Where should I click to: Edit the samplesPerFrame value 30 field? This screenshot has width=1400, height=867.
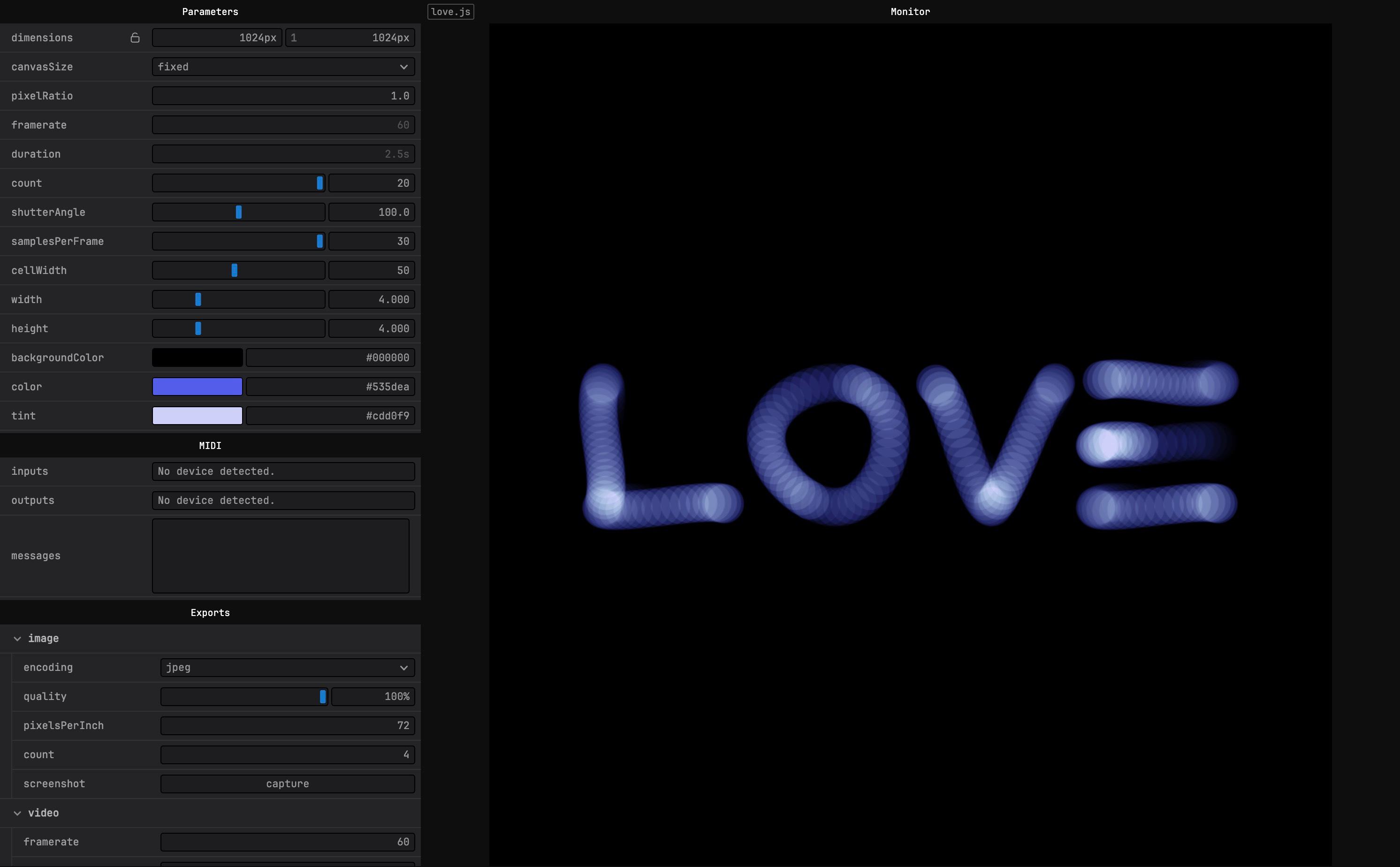tap(372, 242)
